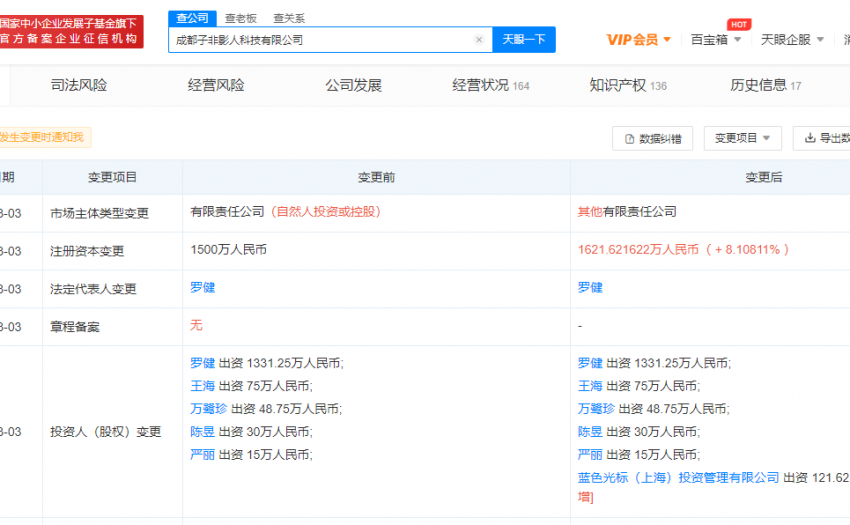Click the red 无 value in 章程备案 row
This screenshot has width=850, height=525.
[x=196, y=325]
